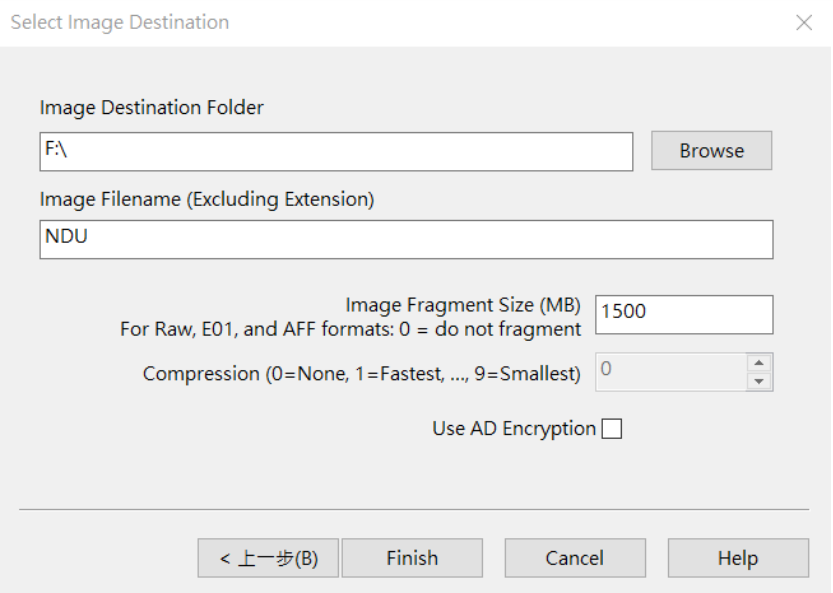Decrease compression with the down arrow
The width and height of the screenshot is (833, 593).
point(760,381)
